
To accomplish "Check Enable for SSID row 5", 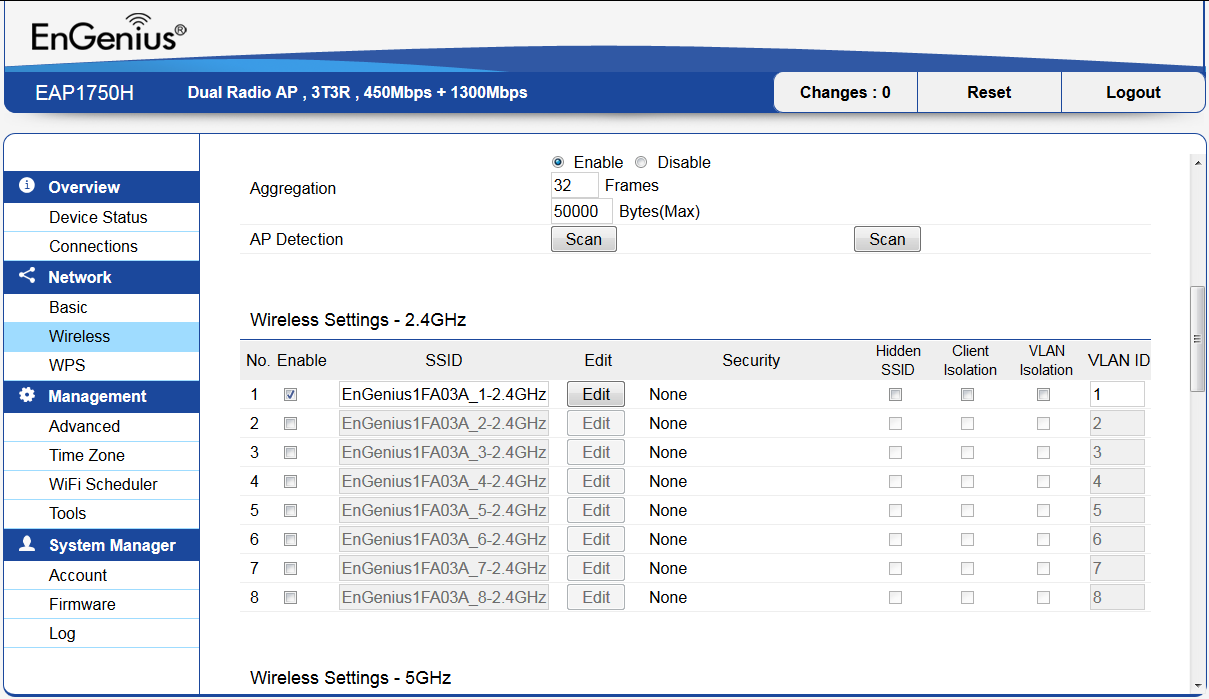I will 290,511.
